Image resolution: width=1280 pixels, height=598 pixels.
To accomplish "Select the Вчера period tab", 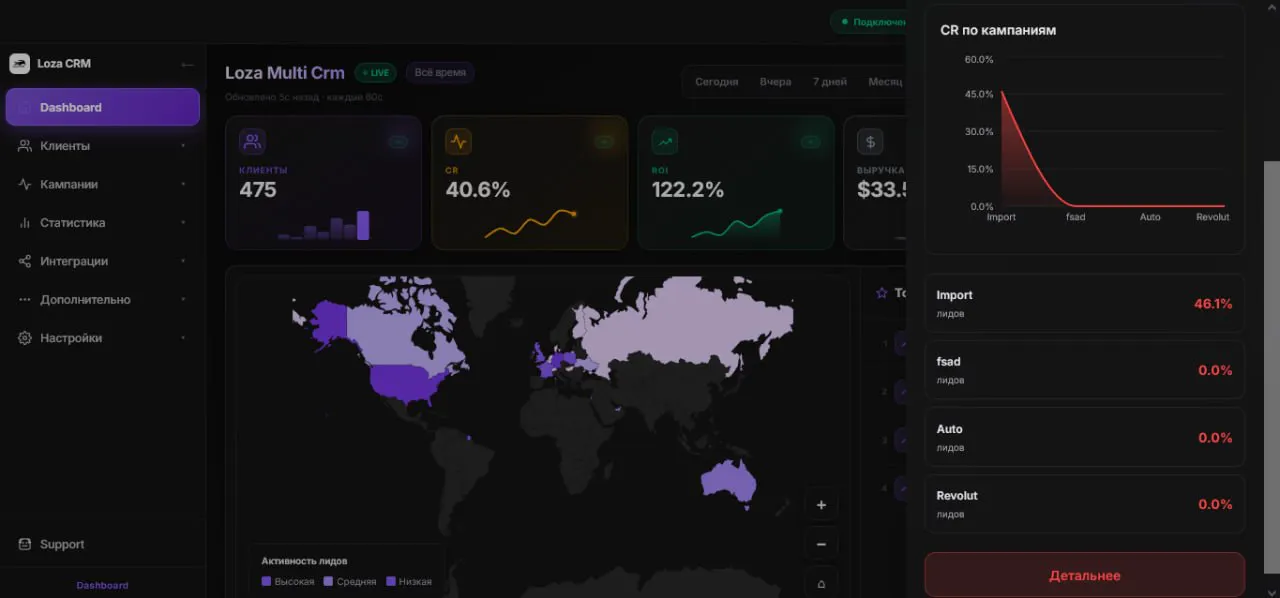I will 775,82.
